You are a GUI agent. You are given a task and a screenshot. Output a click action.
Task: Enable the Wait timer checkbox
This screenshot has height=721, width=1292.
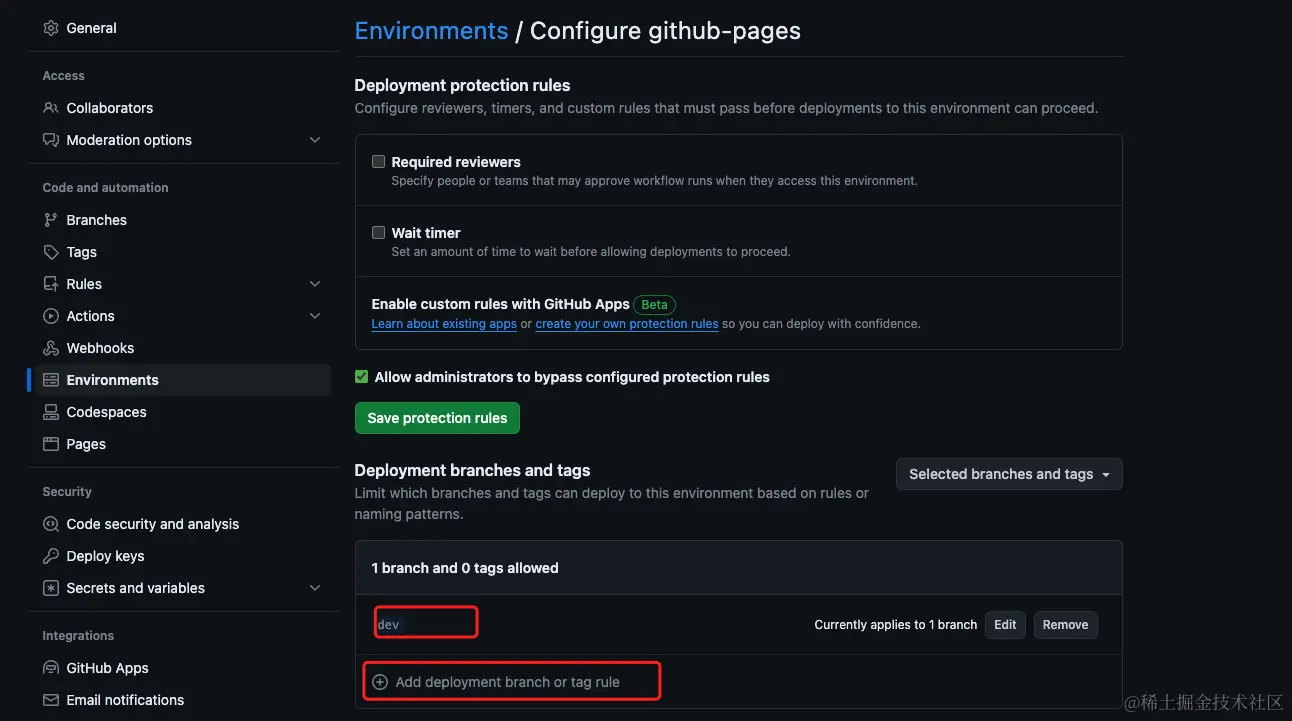coord(378,232)
